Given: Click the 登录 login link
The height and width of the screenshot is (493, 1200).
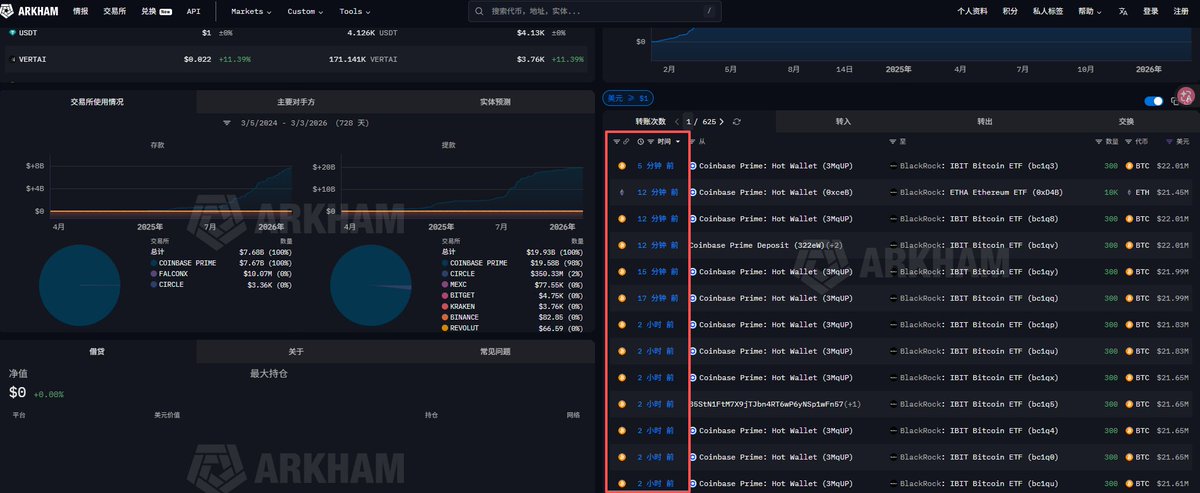Looking at the screenshot, I should click(x=1151, y=11).
